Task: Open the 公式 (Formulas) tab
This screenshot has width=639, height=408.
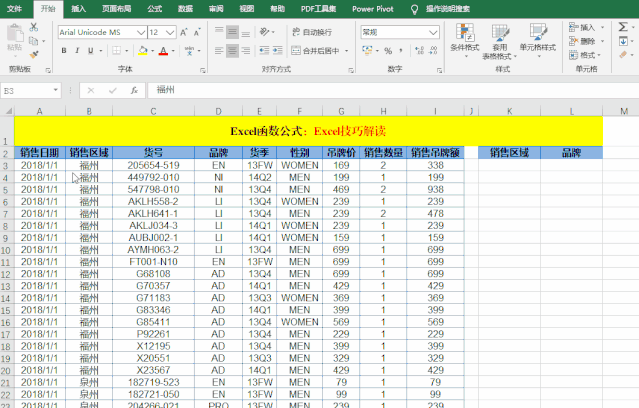Action: click(x=155, y=7)
